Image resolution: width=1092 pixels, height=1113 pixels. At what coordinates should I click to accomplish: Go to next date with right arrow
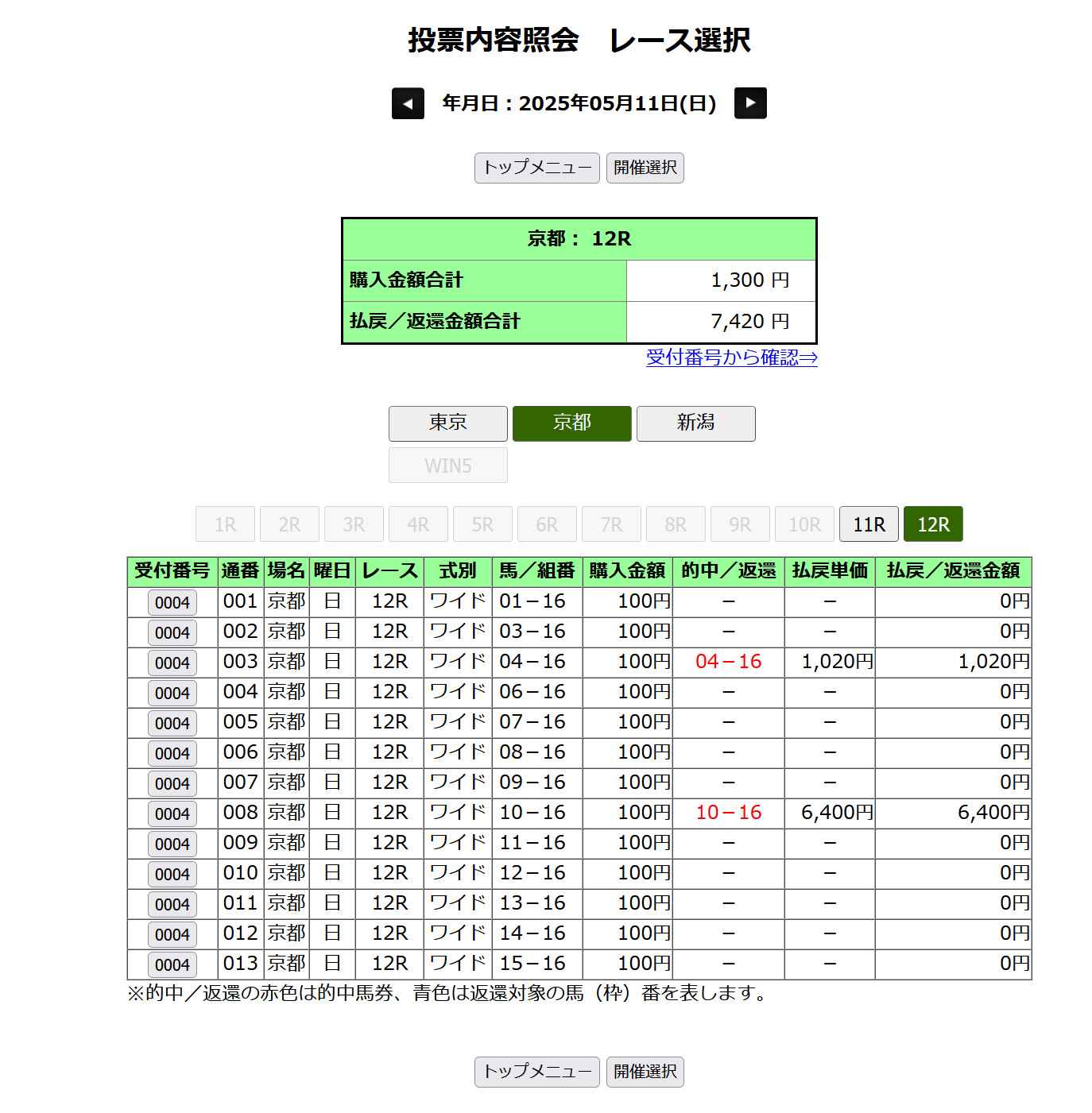750,103
